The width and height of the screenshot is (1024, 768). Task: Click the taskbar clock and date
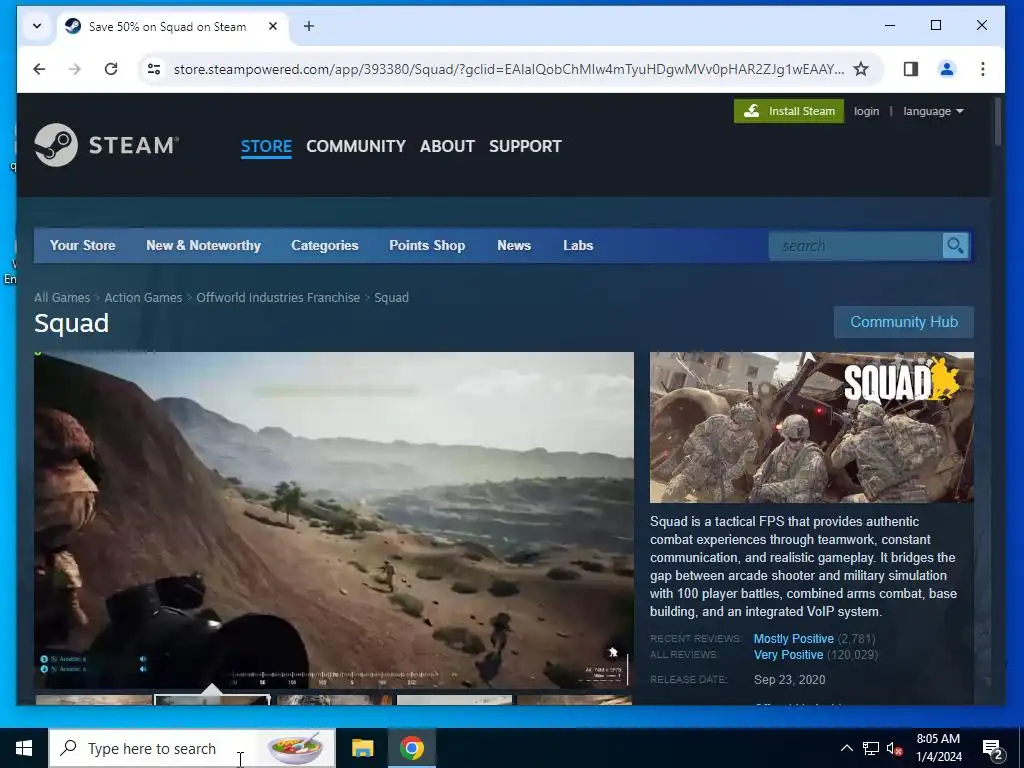click(938, 748)
